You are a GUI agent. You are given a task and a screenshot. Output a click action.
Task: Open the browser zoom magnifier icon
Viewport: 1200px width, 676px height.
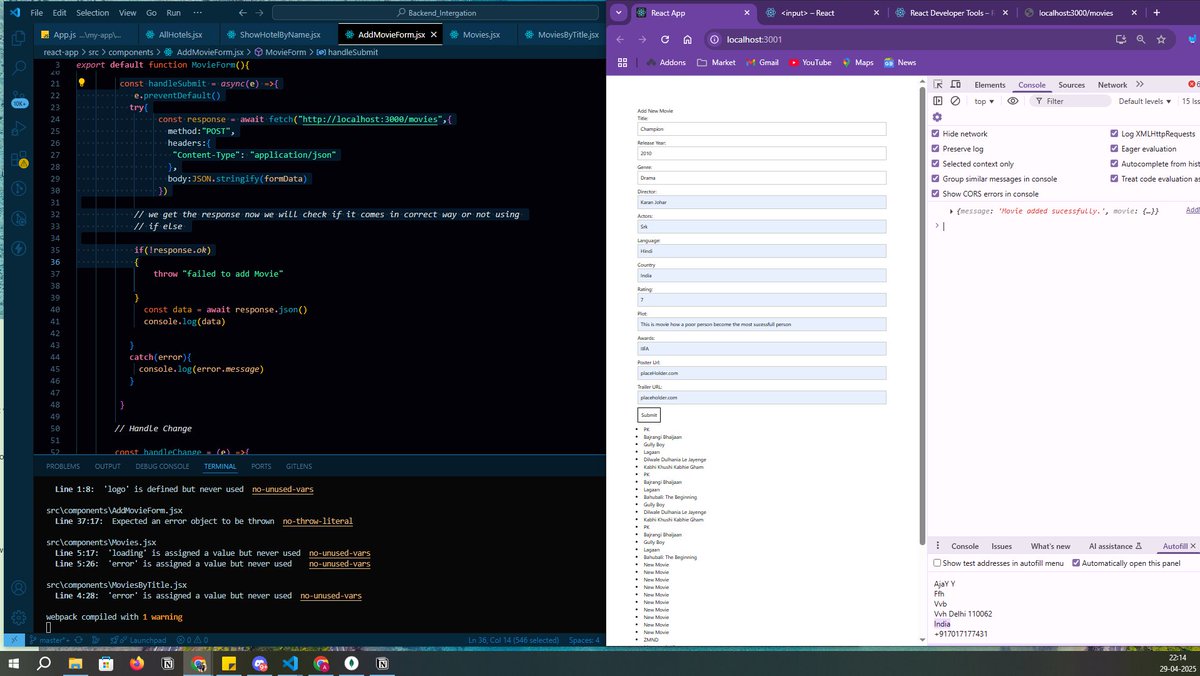pyautogui.click(x=1141, y=39)
